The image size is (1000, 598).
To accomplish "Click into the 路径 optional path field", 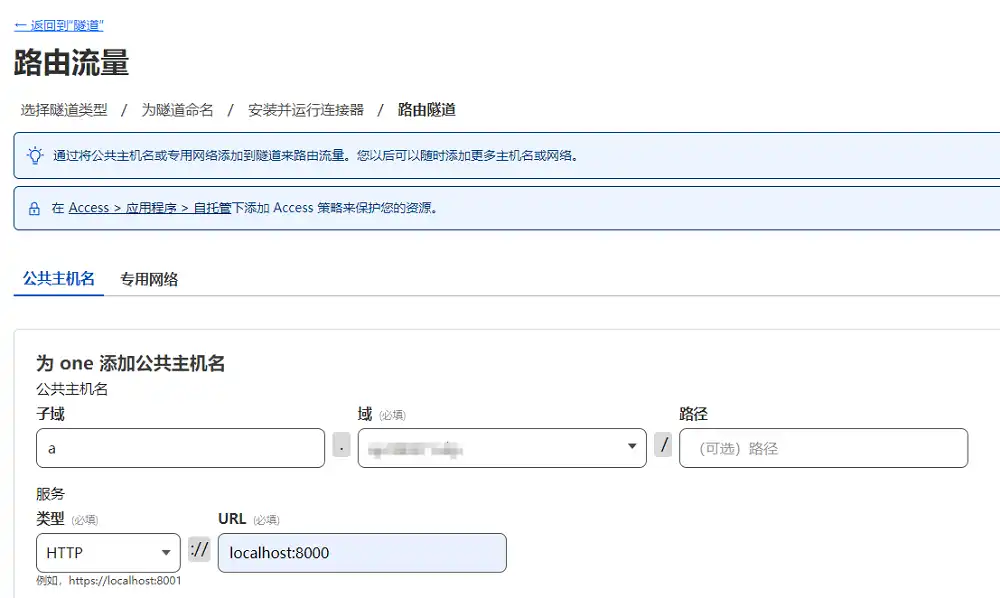I will 823,448.
